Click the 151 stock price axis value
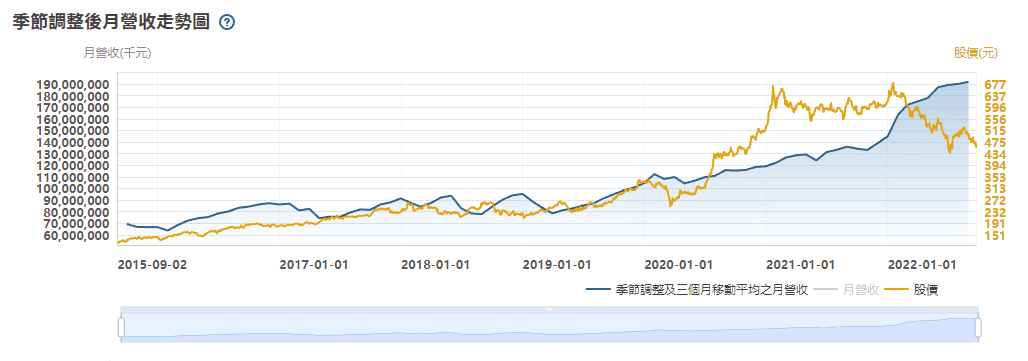Screen dimensions: 1028x361 click(x=995, y=235)
